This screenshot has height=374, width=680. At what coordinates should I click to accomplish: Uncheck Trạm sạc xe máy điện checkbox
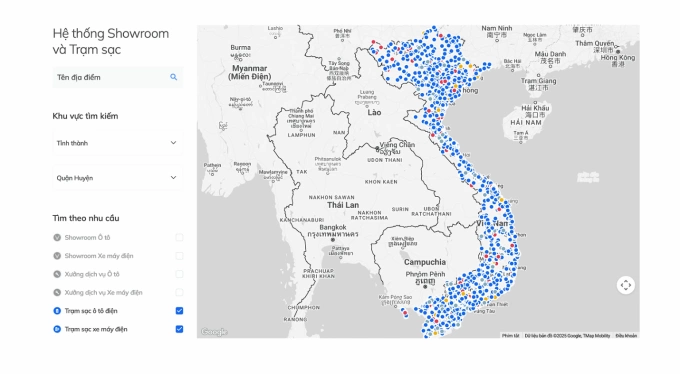179,329
